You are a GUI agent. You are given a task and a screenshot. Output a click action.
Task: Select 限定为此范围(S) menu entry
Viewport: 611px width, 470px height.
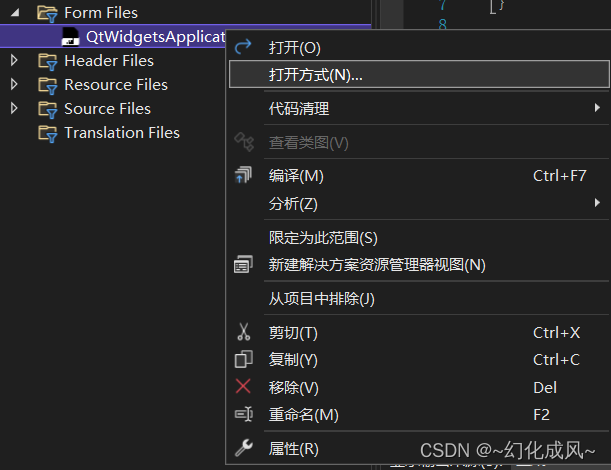click(x=323, y=238)
